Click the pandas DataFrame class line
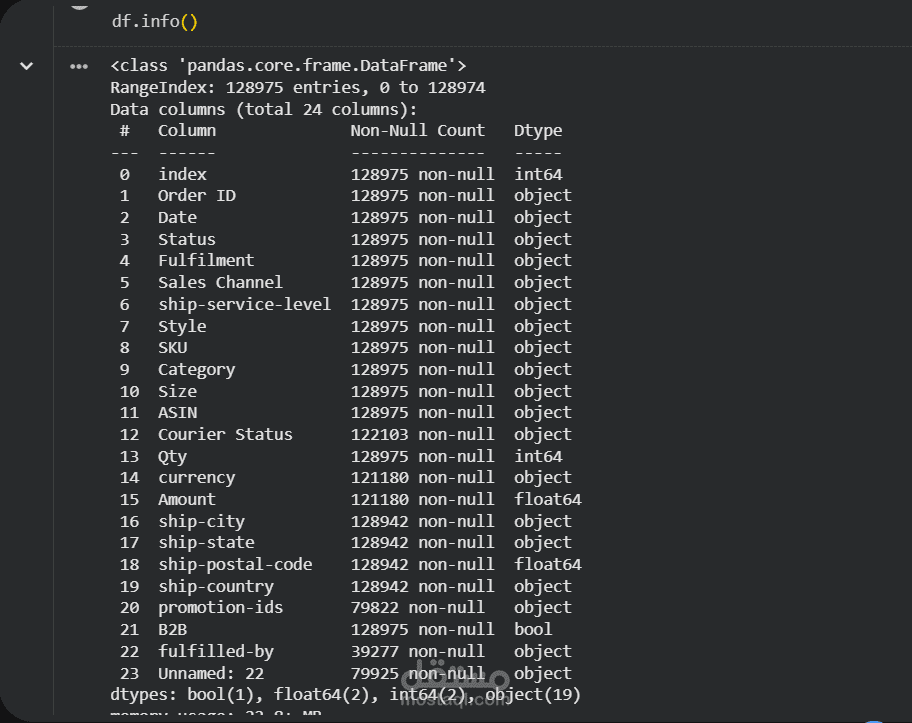 coord(288,66)
